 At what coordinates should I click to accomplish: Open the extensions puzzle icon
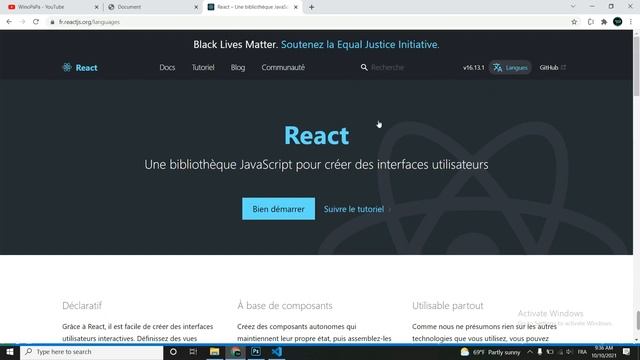[604, 22]
